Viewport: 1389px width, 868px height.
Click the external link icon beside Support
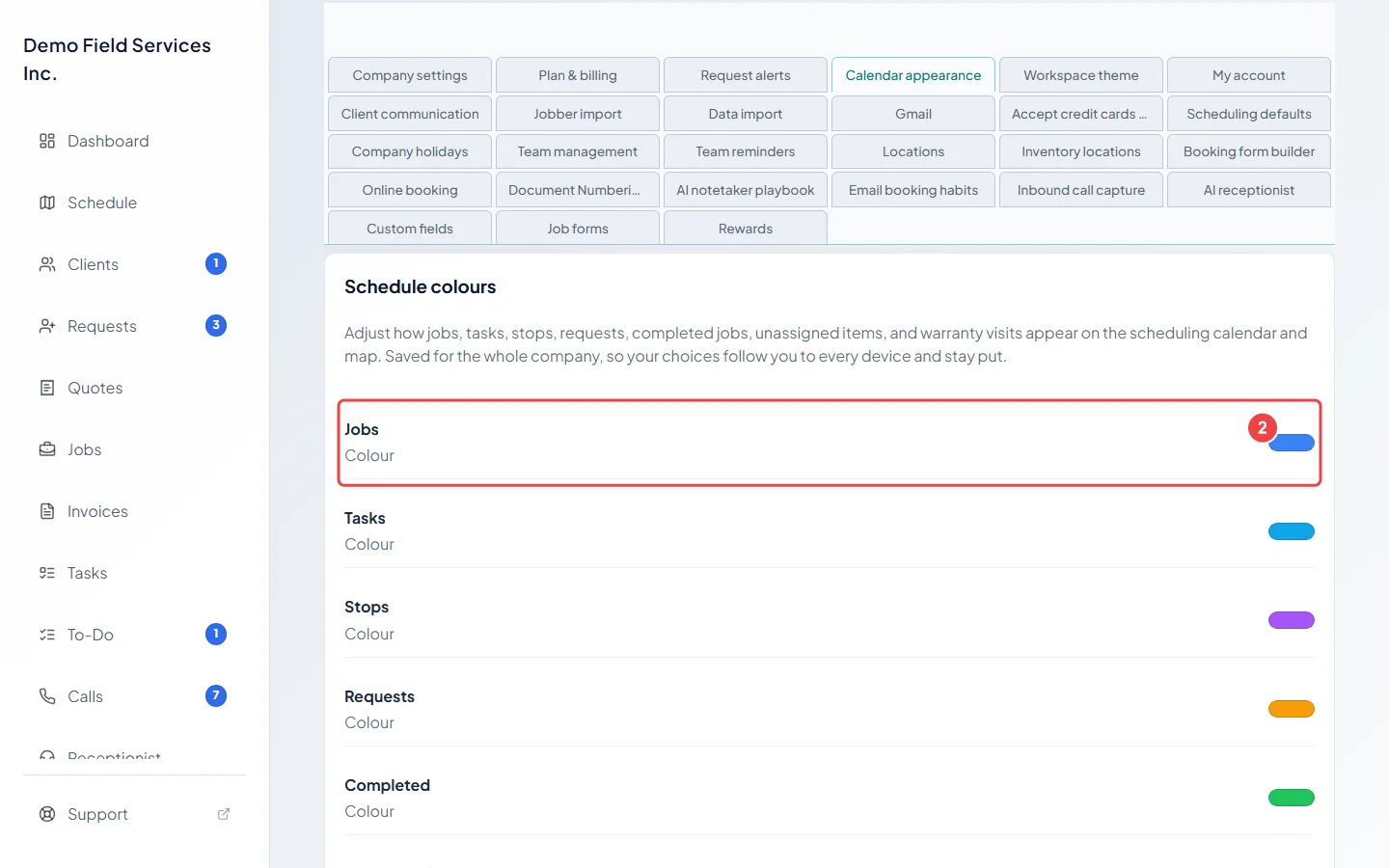224,814
